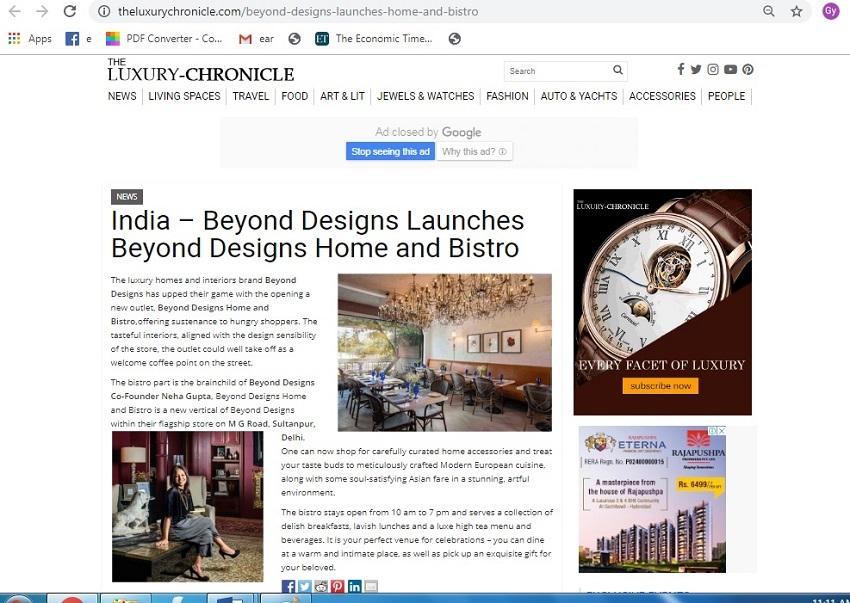Open the LIVING SPACES menu item
Image resolution: width=850 pixels, height=603 pixels.
(x=184, y=96)
